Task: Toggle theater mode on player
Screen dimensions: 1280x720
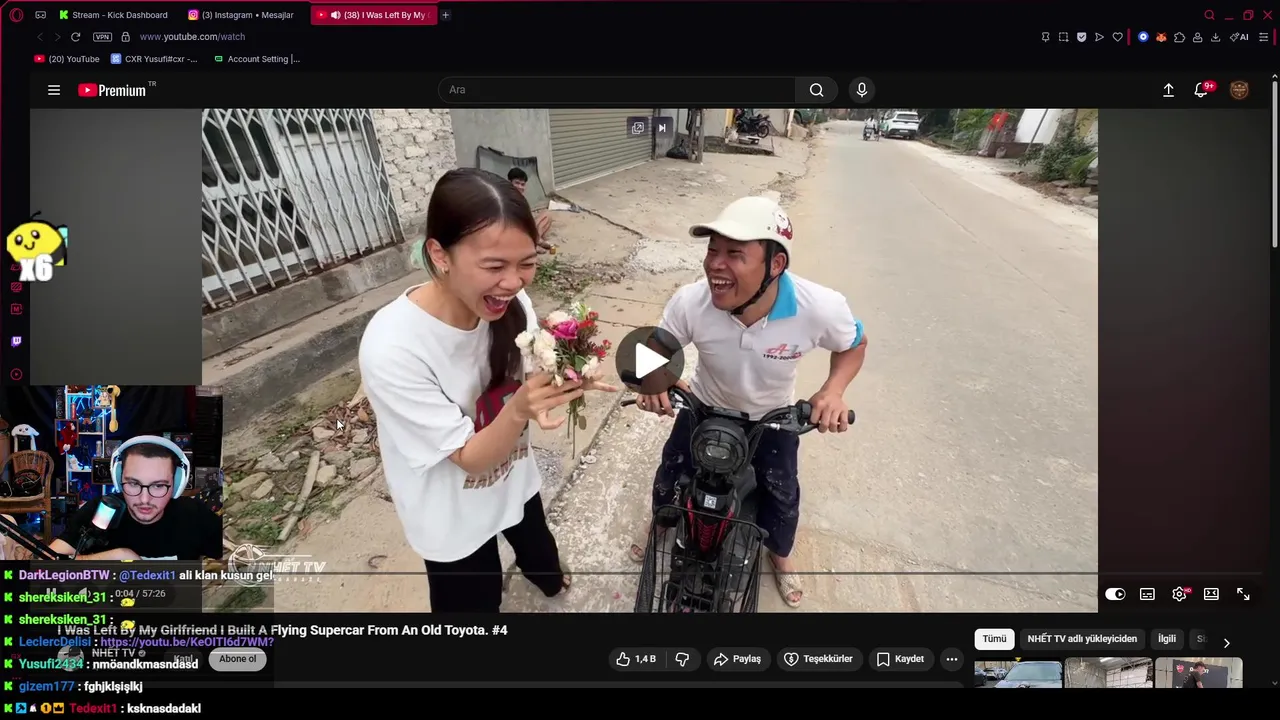Action: pos(1211,594)
